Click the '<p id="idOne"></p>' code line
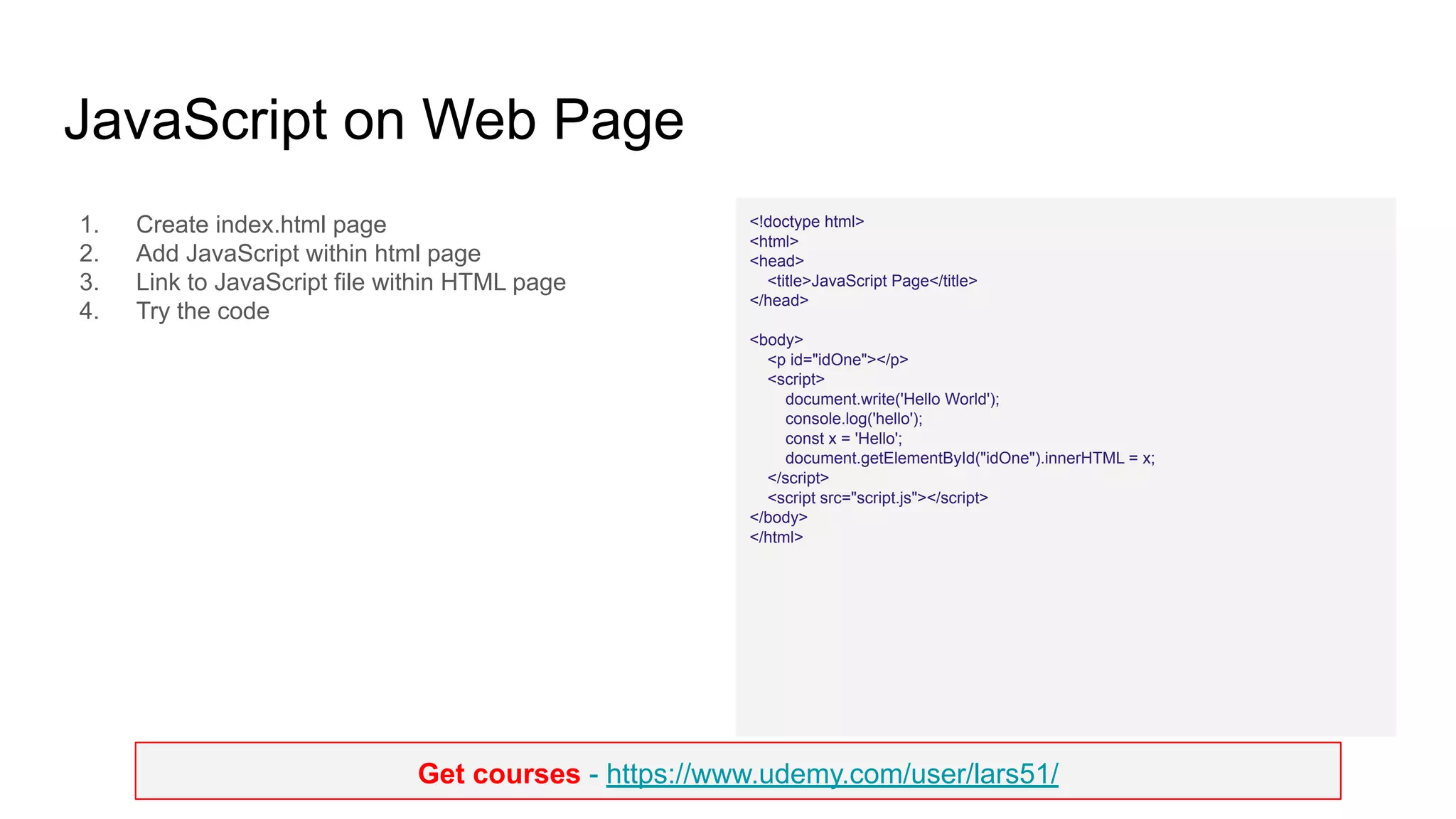 [x=837, y=360]
